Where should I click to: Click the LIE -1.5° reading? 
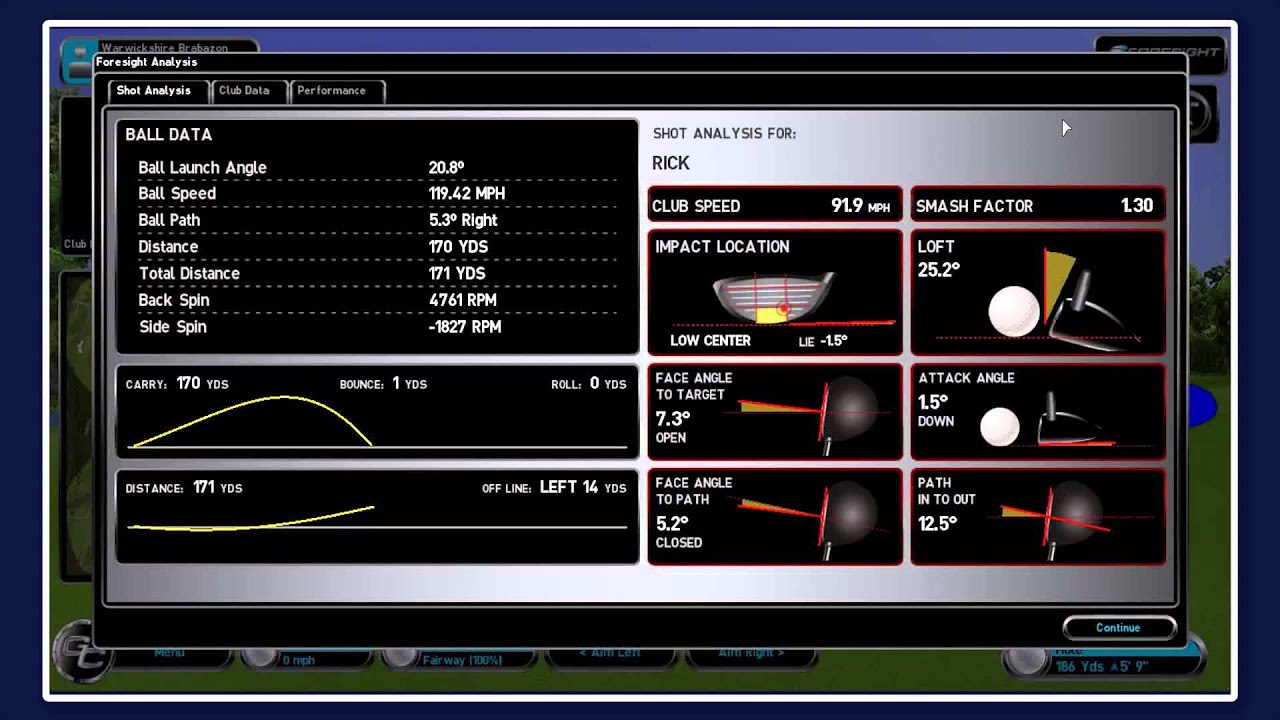click(x=822, y=341)
